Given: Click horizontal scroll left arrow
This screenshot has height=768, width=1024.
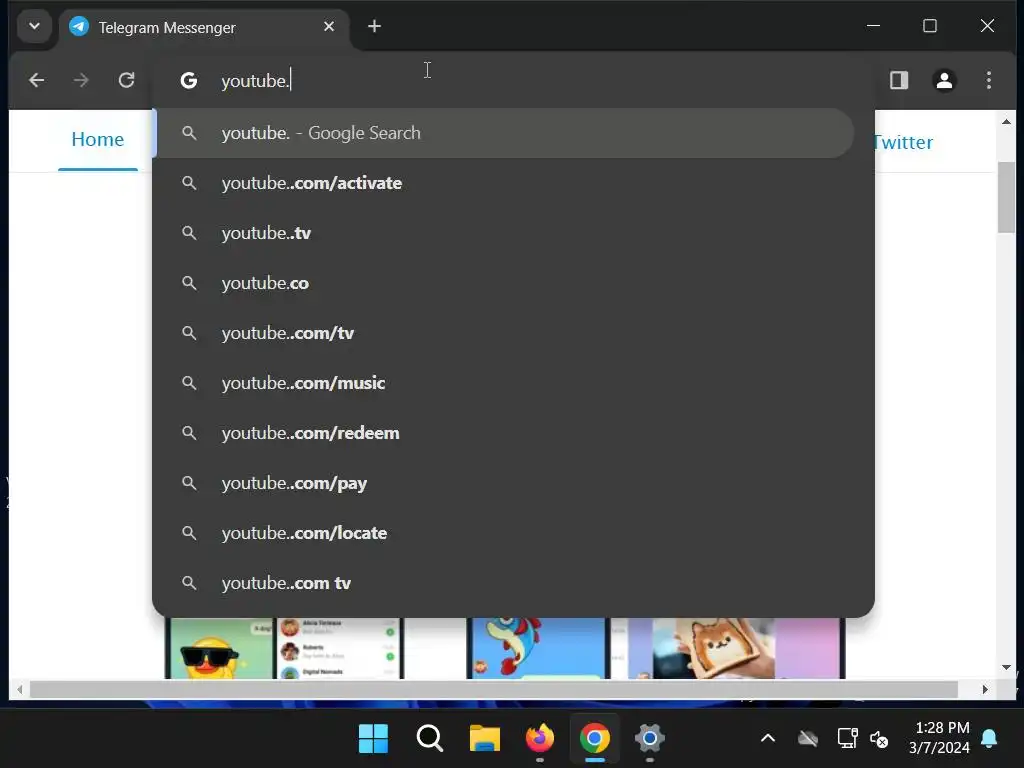Looking at the screenshot, I should click(x=20, y=690).
